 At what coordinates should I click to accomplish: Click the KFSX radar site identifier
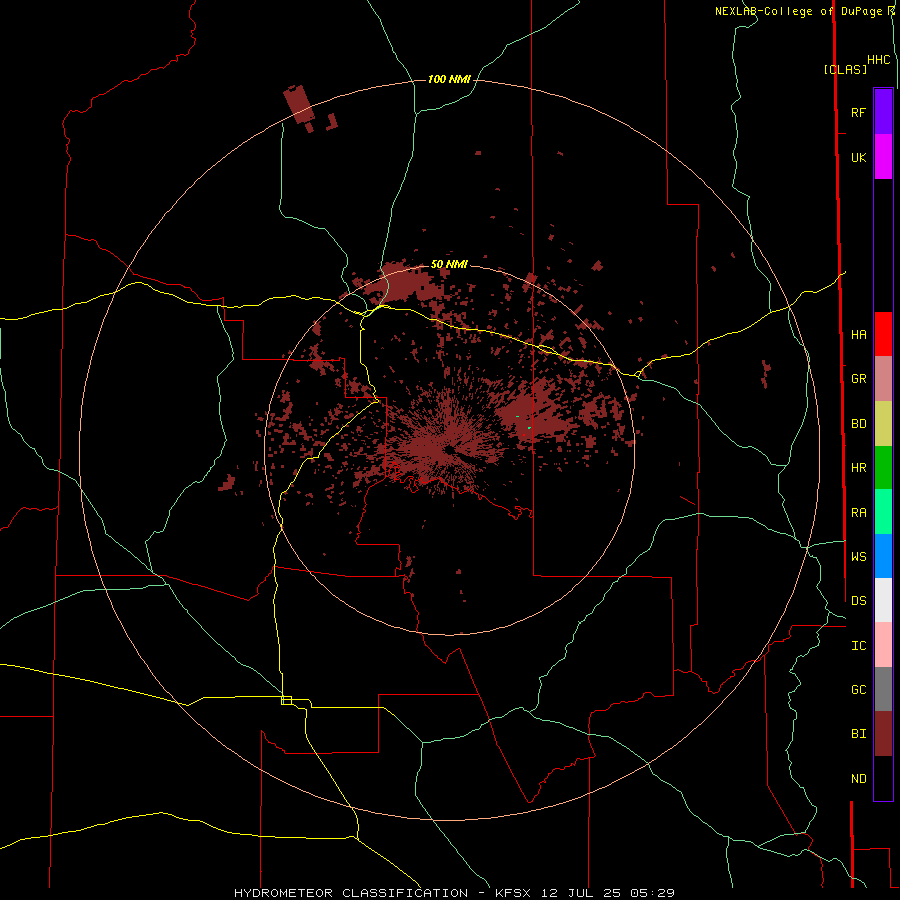513,893
